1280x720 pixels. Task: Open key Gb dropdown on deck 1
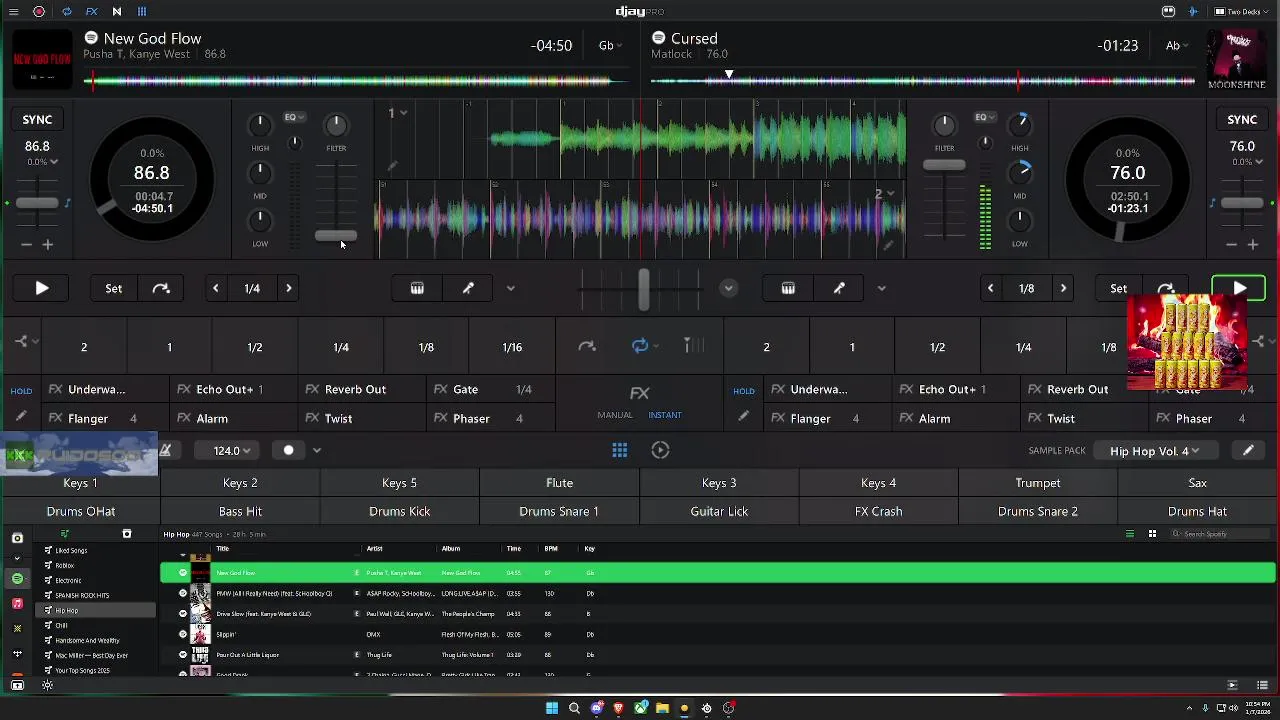[610, 45]
